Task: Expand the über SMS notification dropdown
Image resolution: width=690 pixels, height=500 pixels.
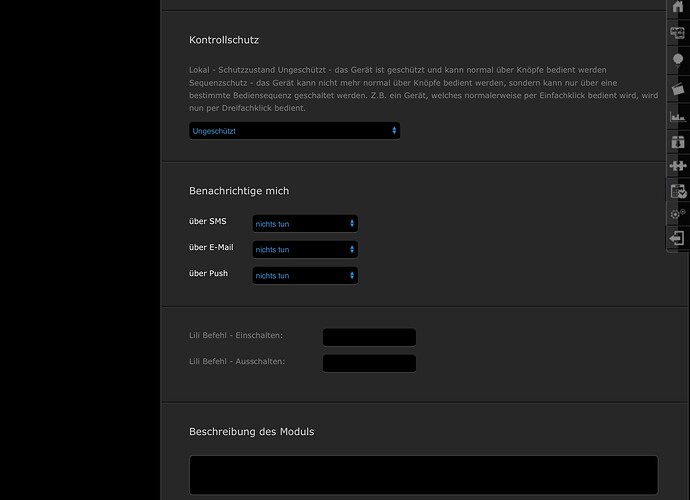Action: [305, 224]
